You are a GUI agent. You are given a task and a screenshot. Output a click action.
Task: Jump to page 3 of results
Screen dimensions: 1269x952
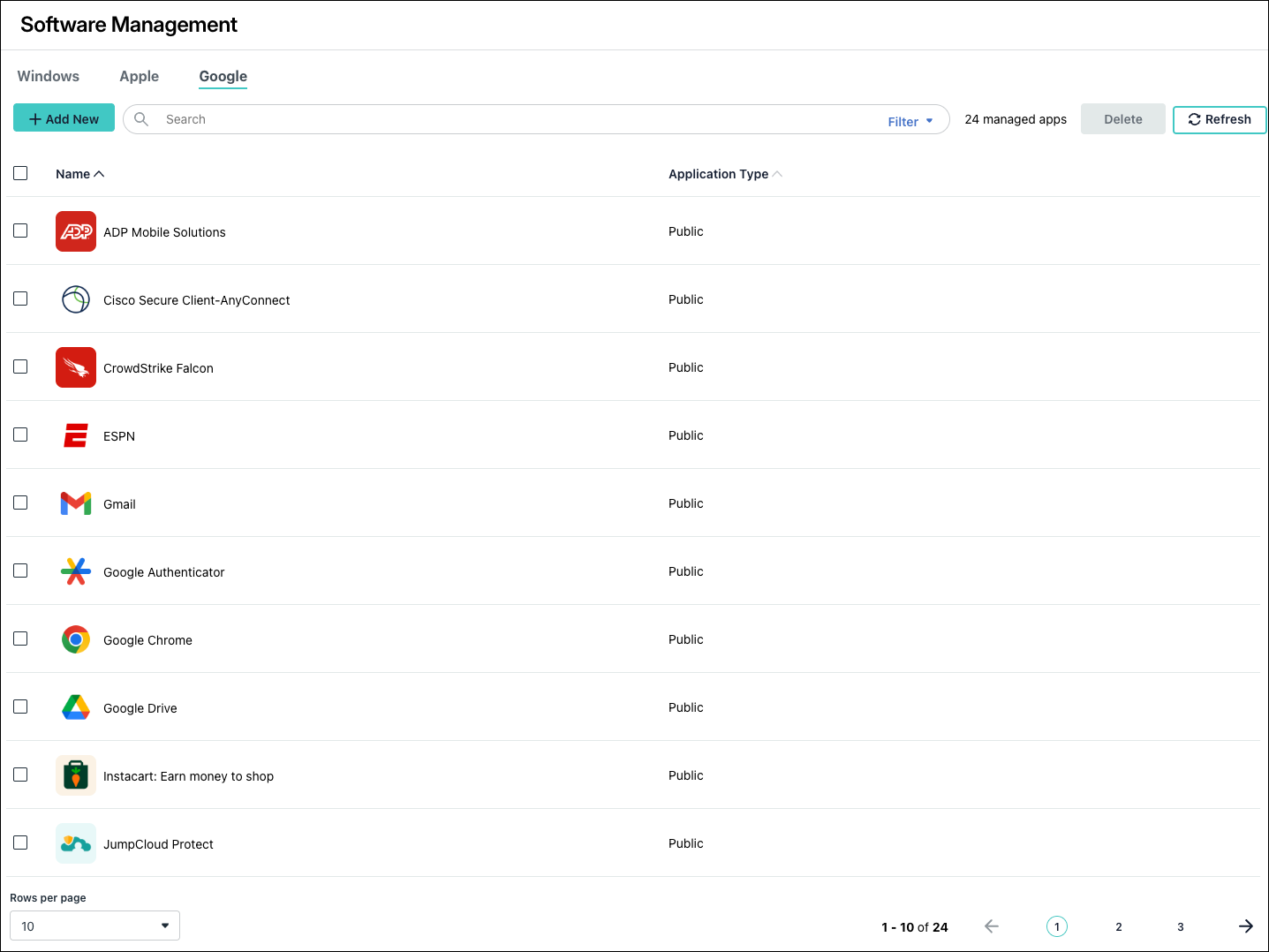[x=1180, y=926]
